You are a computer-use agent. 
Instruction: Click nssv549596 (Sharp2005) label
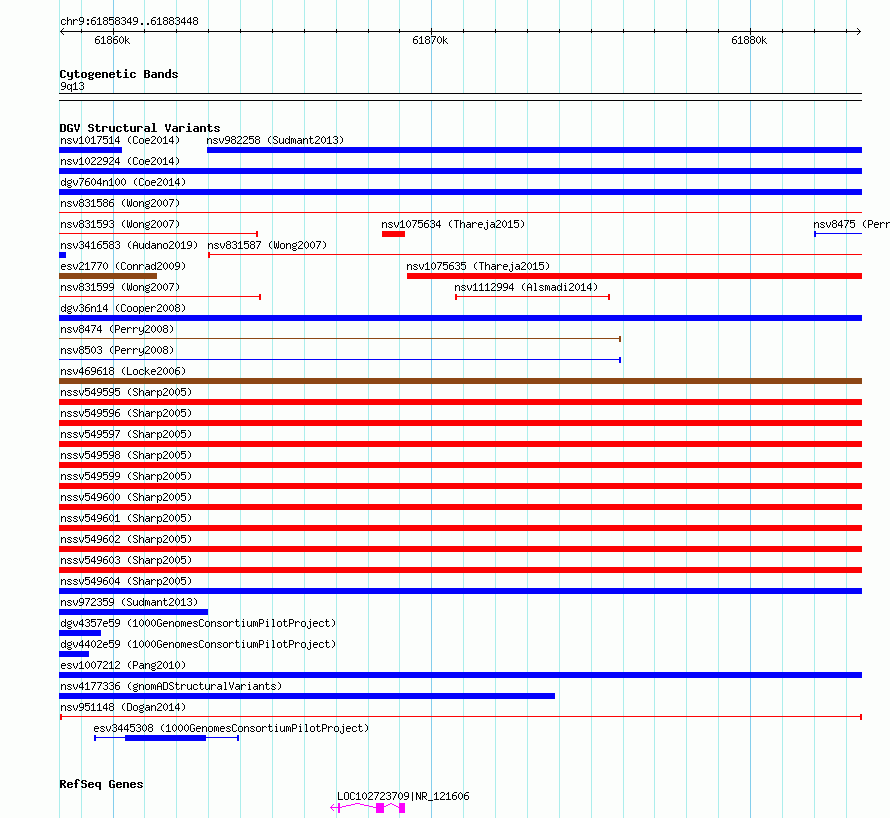(126, 413)
